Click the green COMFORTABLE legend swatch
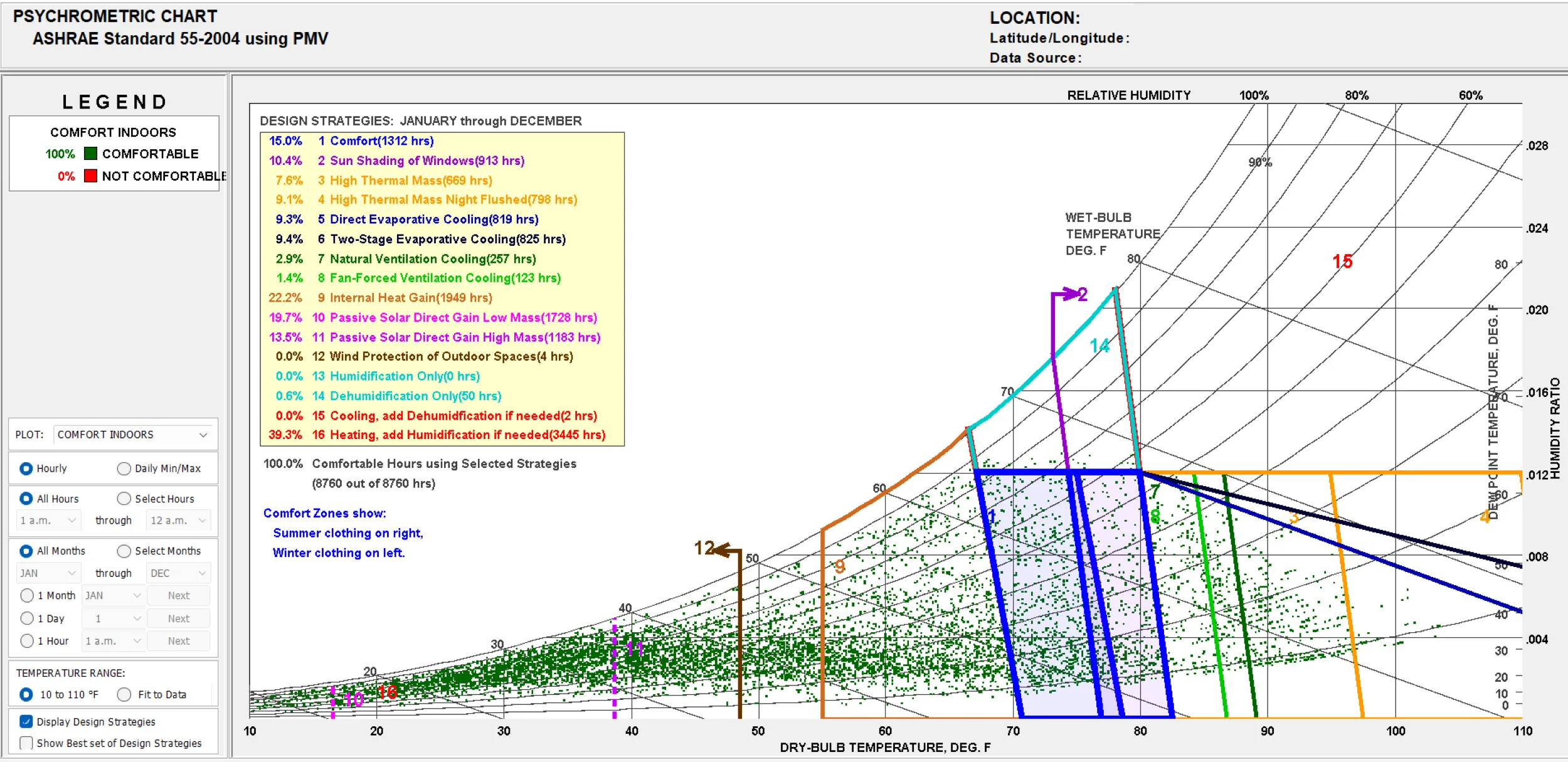1568x762 pixels. (x=90, y=154)
